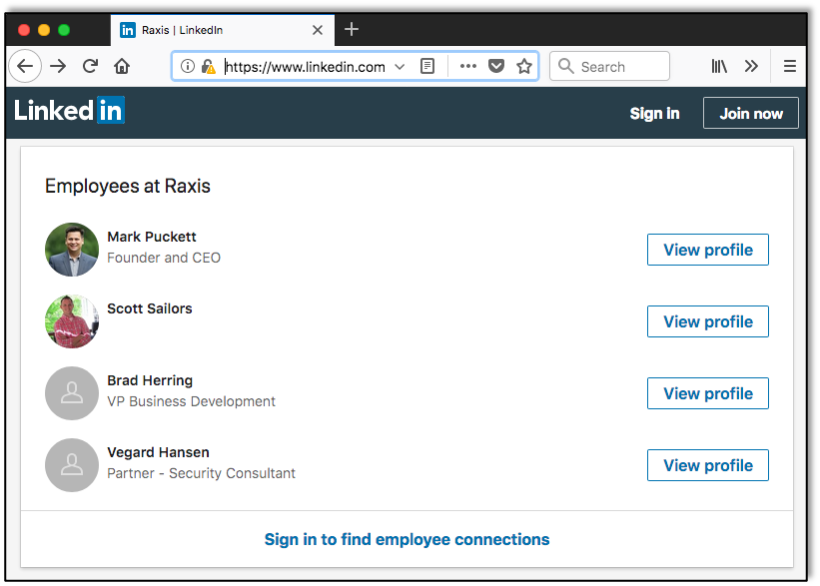Open the Page Actions ellipsis menu
The height and width of the screenshot is (586, 820).
tap(467, 66)
